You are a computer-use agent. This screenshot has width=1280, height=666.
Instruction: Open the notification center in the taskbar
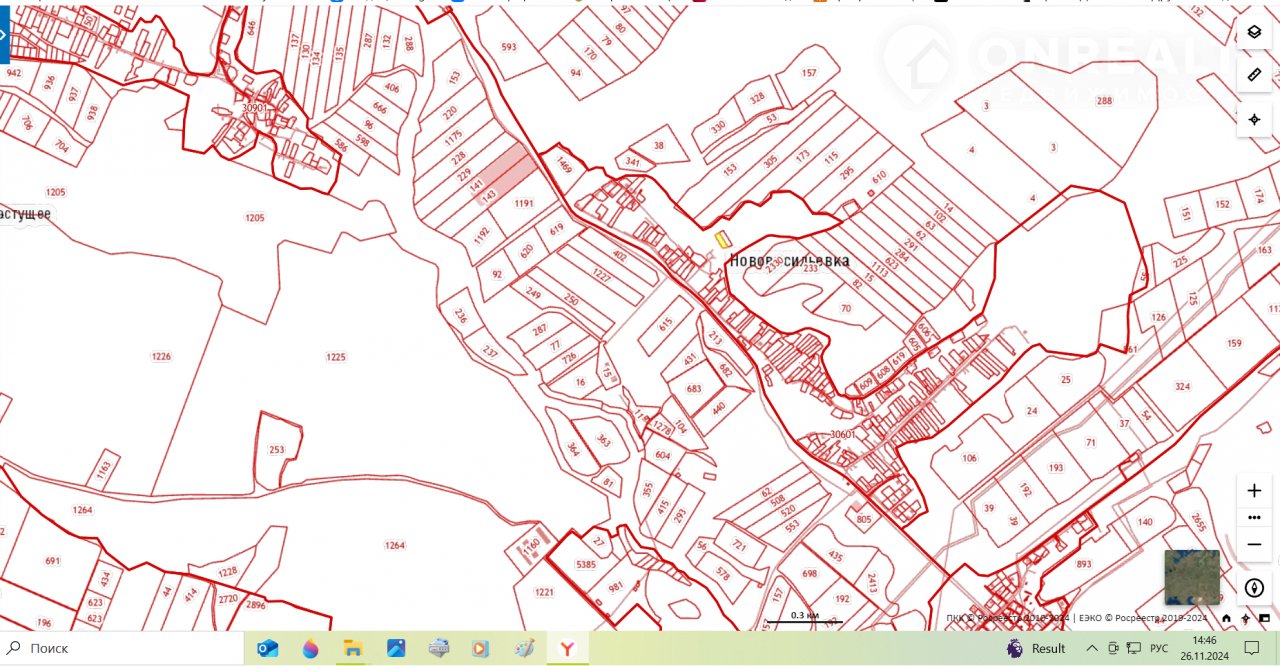pyautogui.click(x=1251, y=648)
